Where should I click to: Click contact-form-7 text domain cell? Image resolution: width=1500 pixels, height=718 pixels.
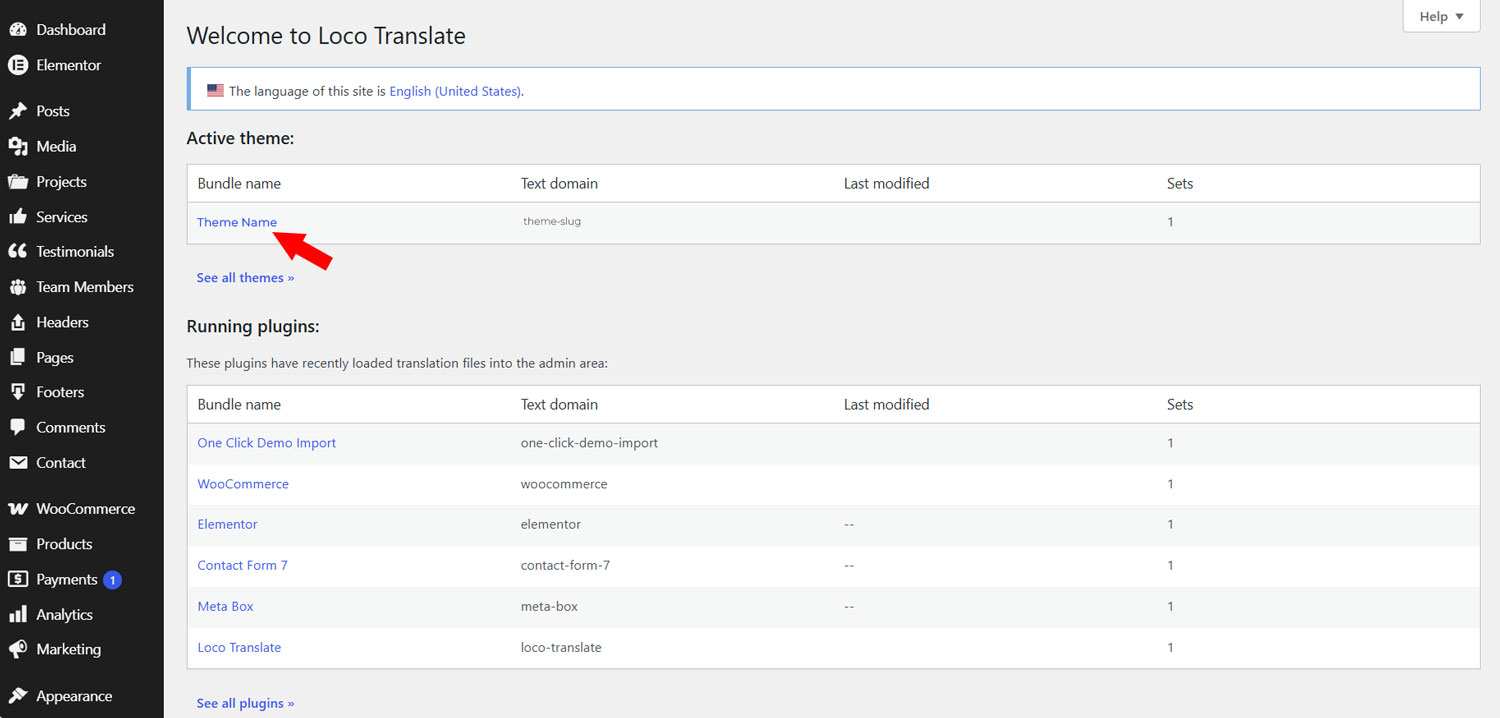[565, 565]
